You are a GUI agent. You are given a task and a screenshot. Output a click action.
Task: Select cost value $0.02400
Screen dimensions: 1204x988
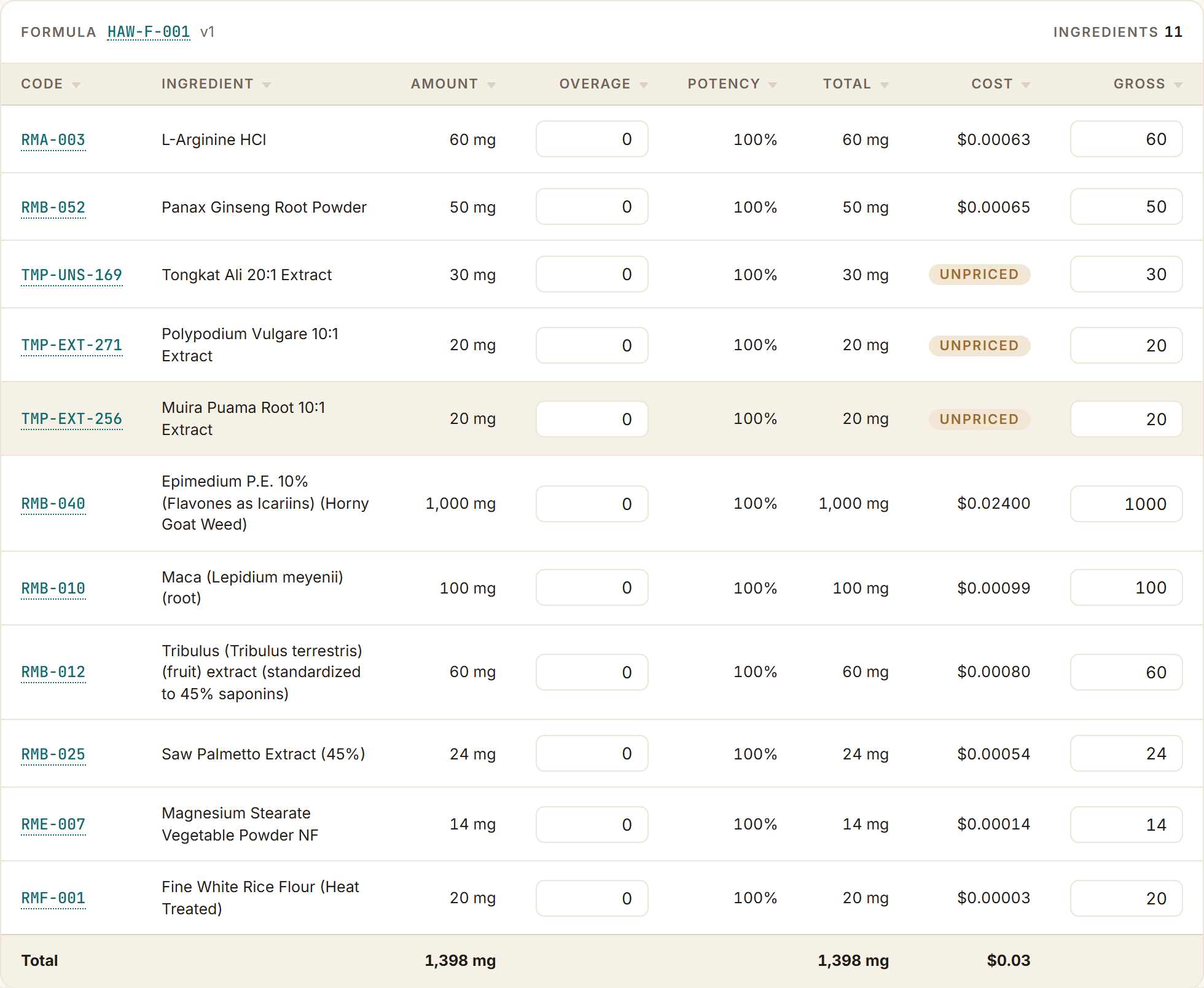994,504
